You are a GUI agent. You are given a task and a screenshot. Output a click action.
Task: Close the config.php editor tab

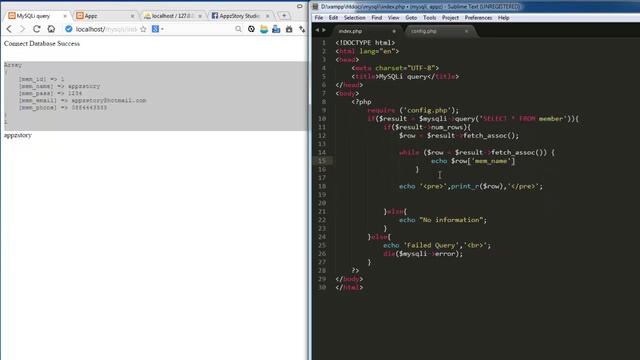467,31
